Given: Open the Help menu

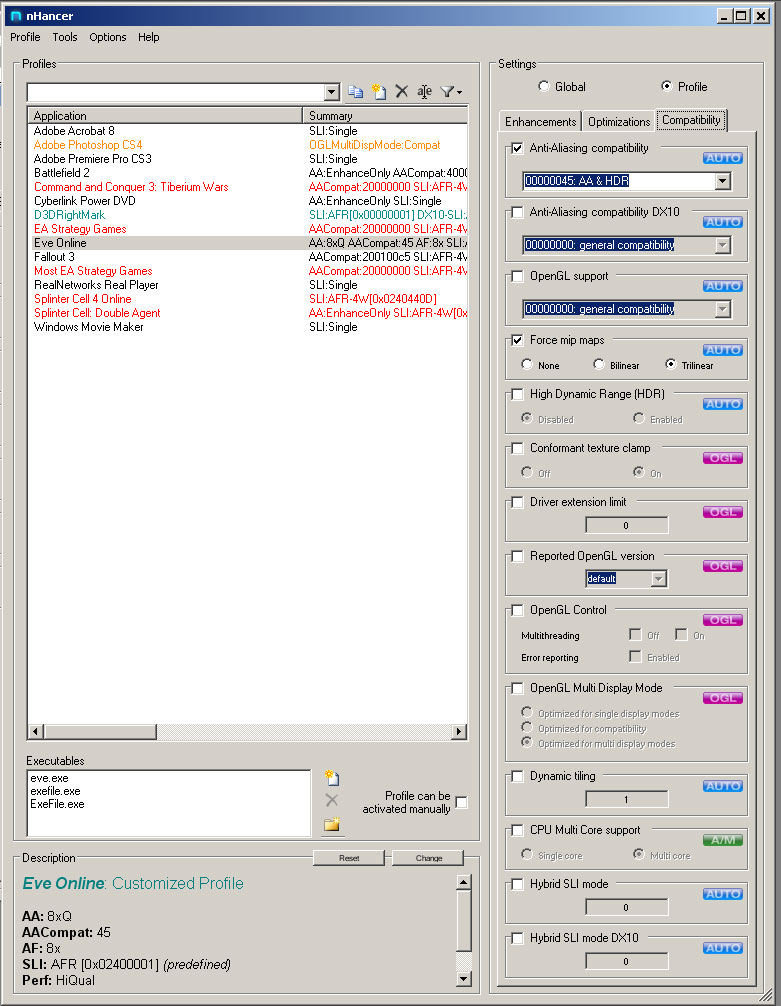Looking at the screenshot, I should [148, 37].
